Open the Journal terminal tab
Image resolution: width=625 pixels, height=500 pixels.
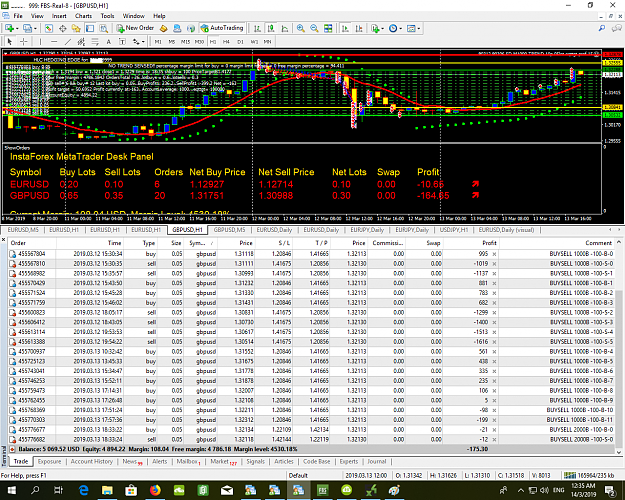377,461
